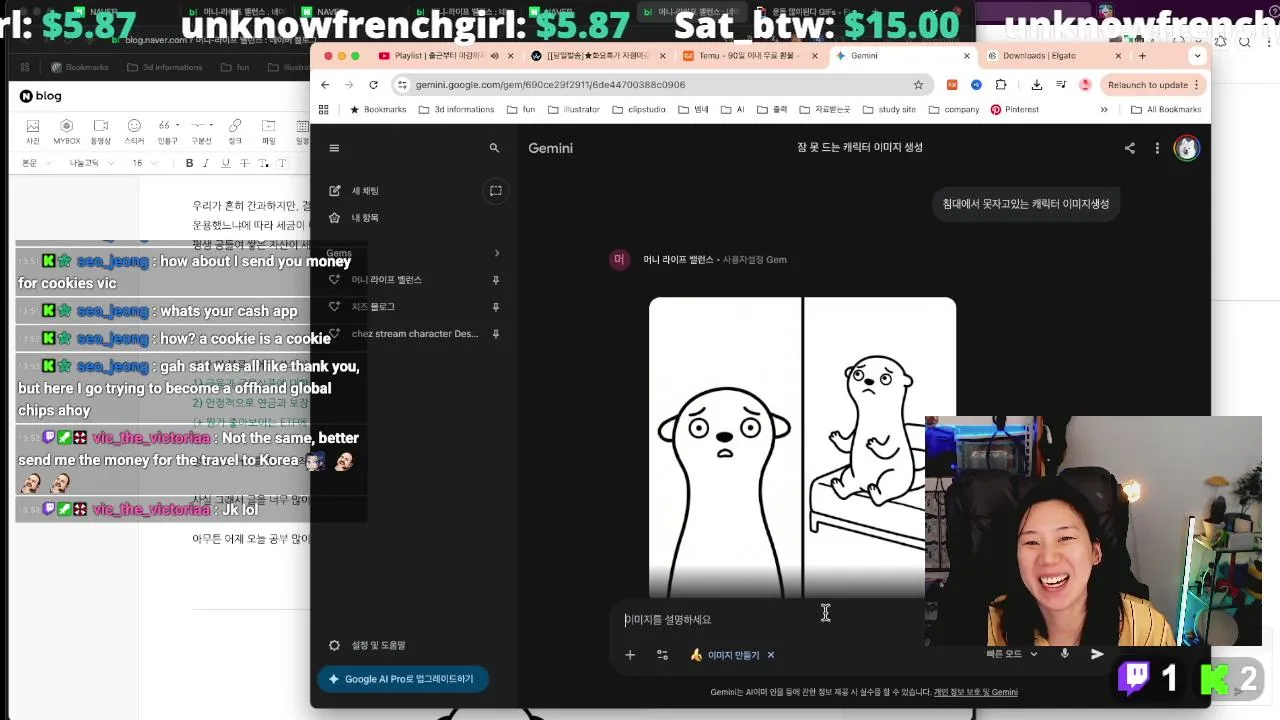The image size is (1280, 720).
Task: Toggle bold in Naver blog editor
Action: pyautogui.click(x=189, y=163)
